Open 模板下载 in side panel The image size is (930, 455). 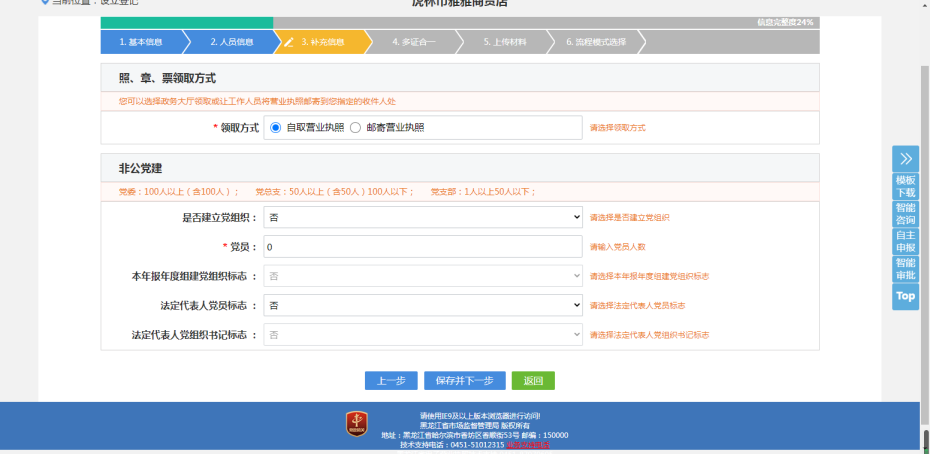point(905,186)
